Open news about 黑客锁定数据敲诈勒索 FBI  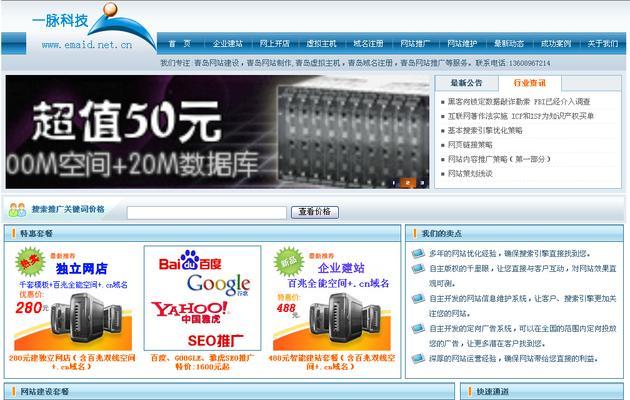pos(519,102)
